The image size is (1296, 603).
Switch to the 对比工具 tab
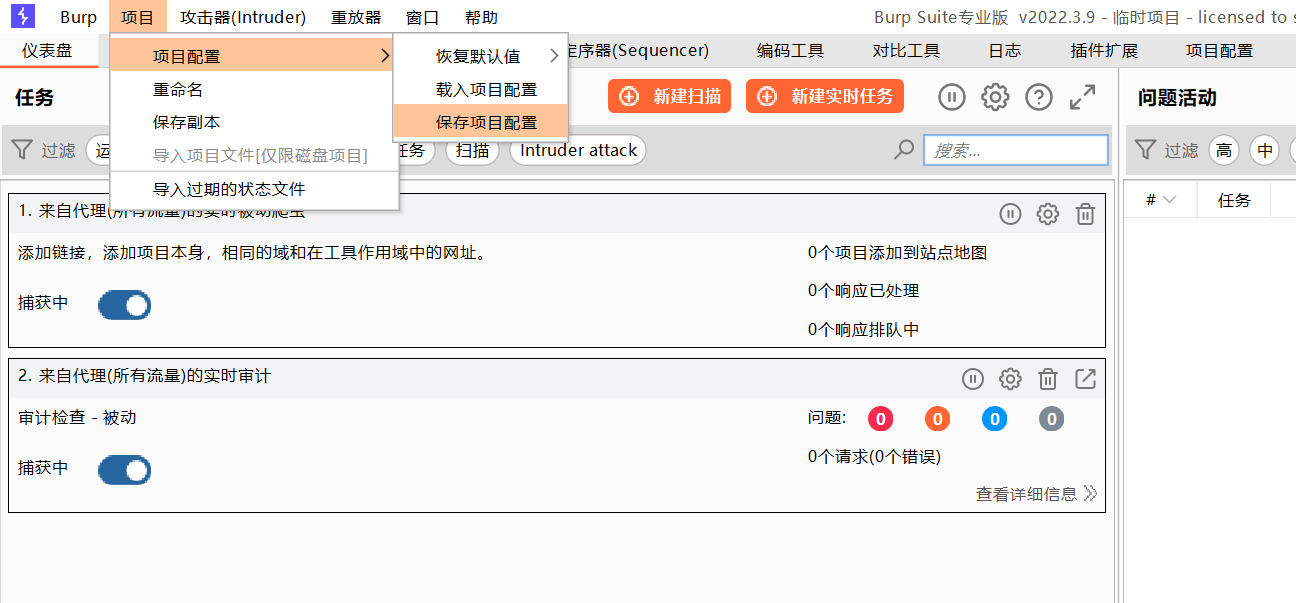click(x=906, y=50)
